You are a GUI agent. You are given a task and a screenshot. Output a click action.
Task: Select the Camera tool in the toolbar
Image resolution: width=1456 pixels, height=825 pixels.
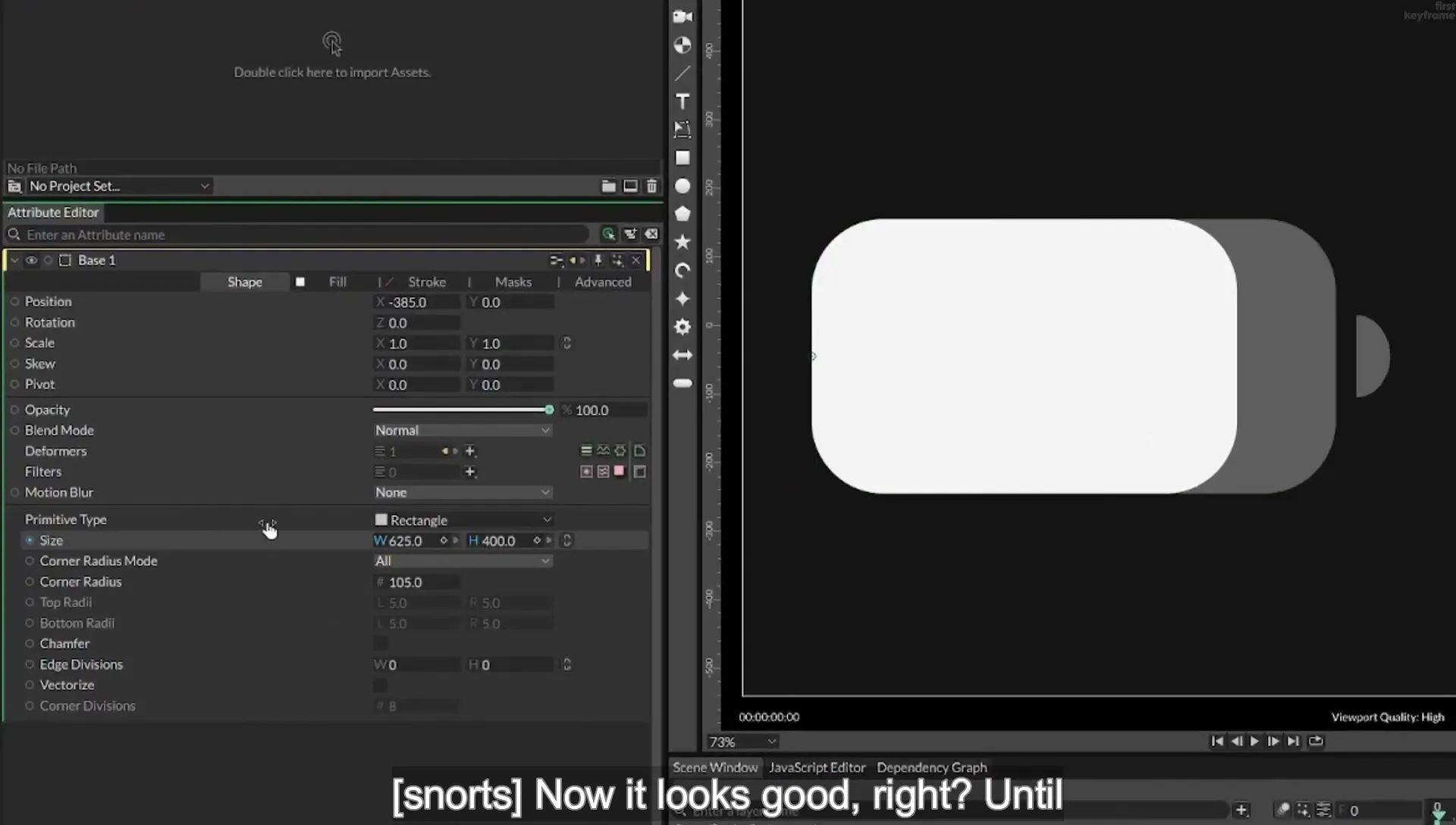tap(682, 17)
